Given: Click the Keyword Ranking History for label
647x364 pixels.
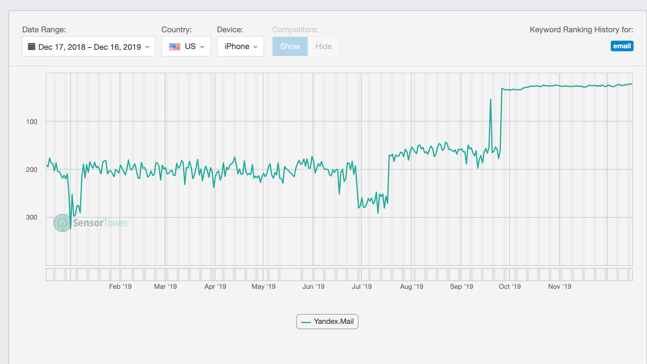Looking at the screenshot, I should 581,30.
